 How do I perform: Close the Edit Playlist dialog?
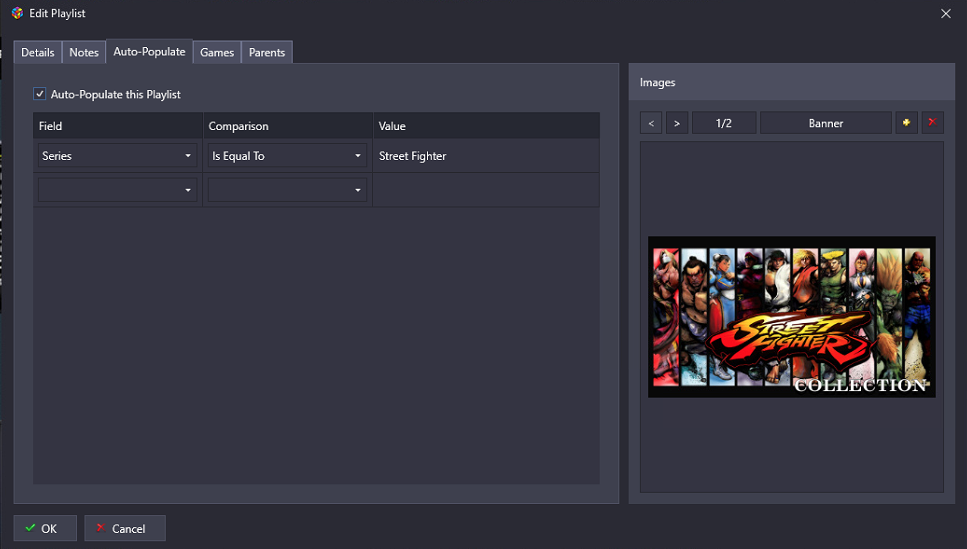pos(945,14)
